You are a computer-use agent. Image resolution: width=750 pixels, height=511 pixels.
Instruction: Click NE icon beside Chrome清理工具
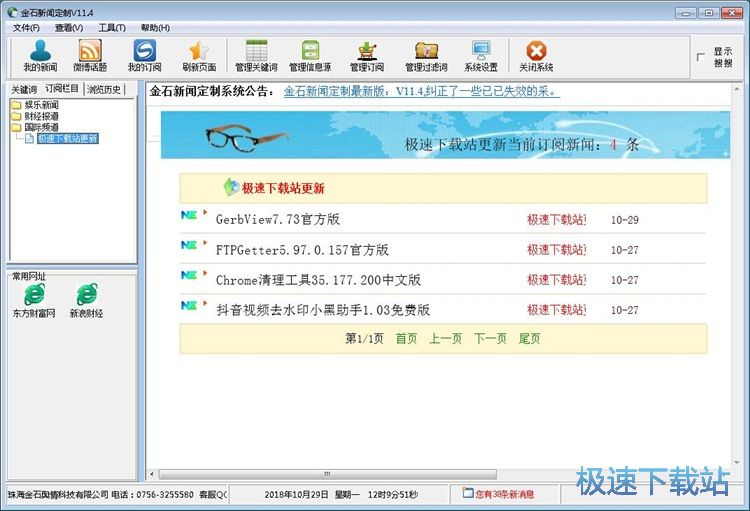tap(189, 275)
